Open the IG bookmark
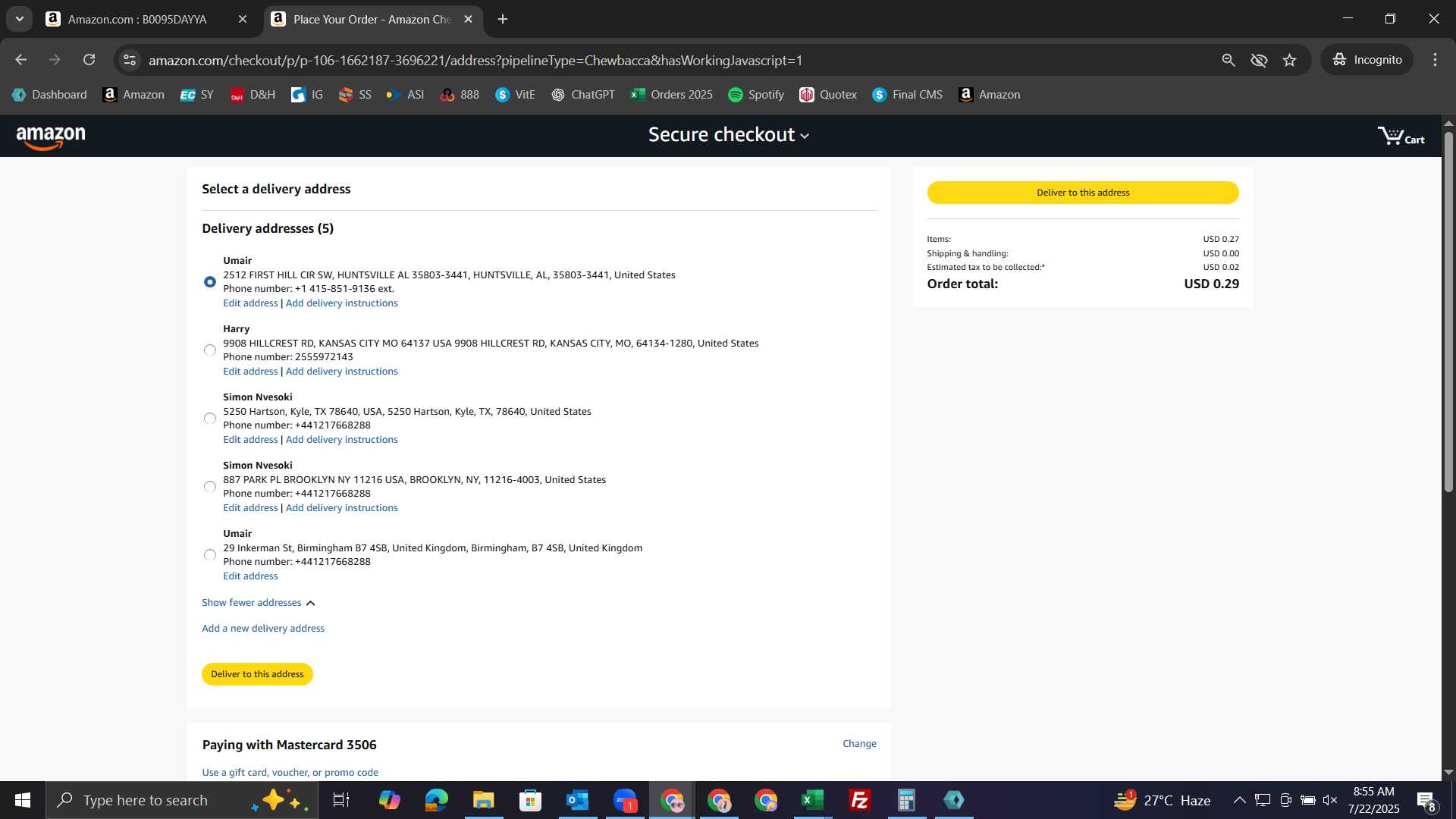This screenshot has width=1456, height=819. [307, 95]
